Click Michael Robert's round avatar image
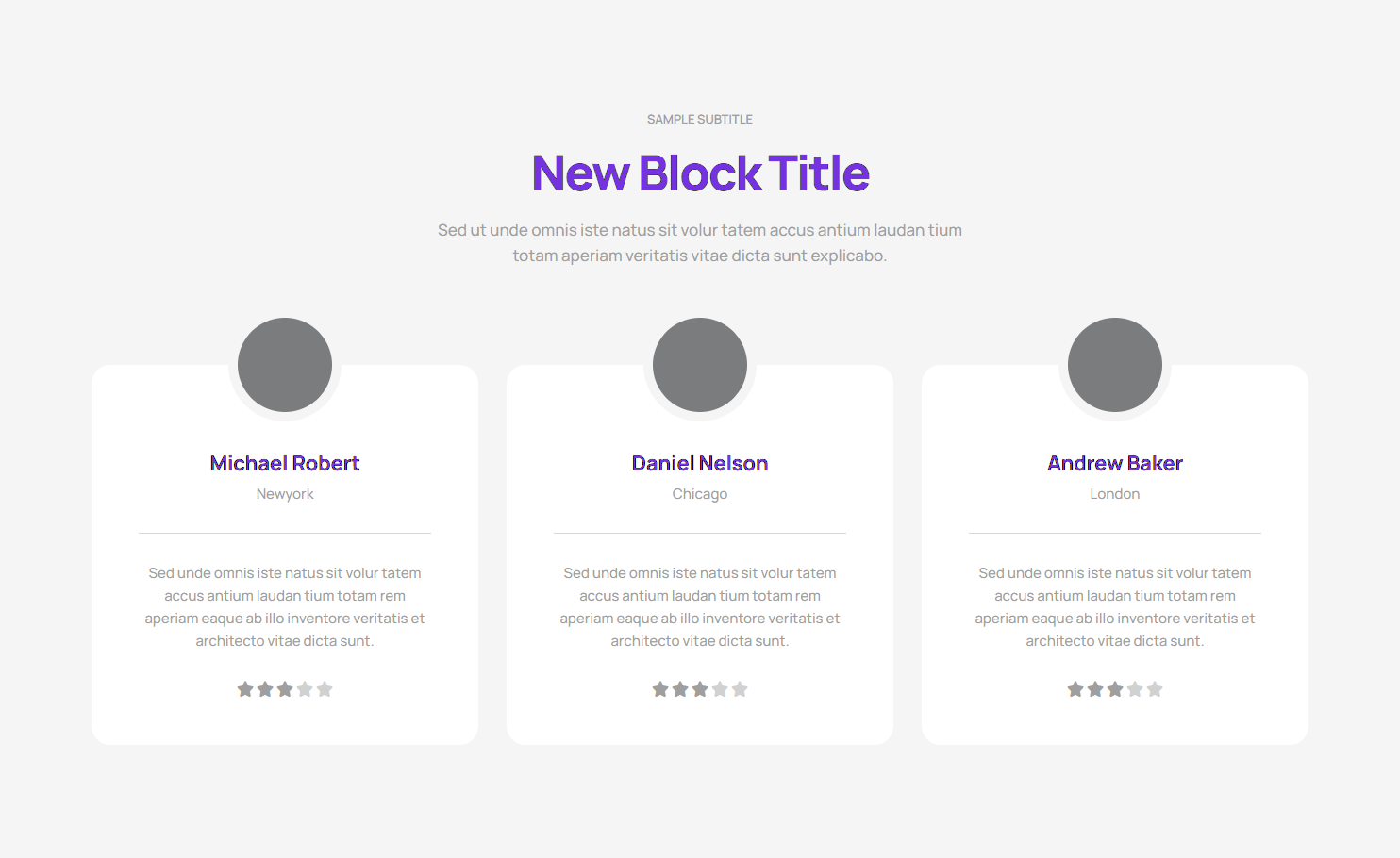Viewport: 1400px width, 858px height. 285,365
